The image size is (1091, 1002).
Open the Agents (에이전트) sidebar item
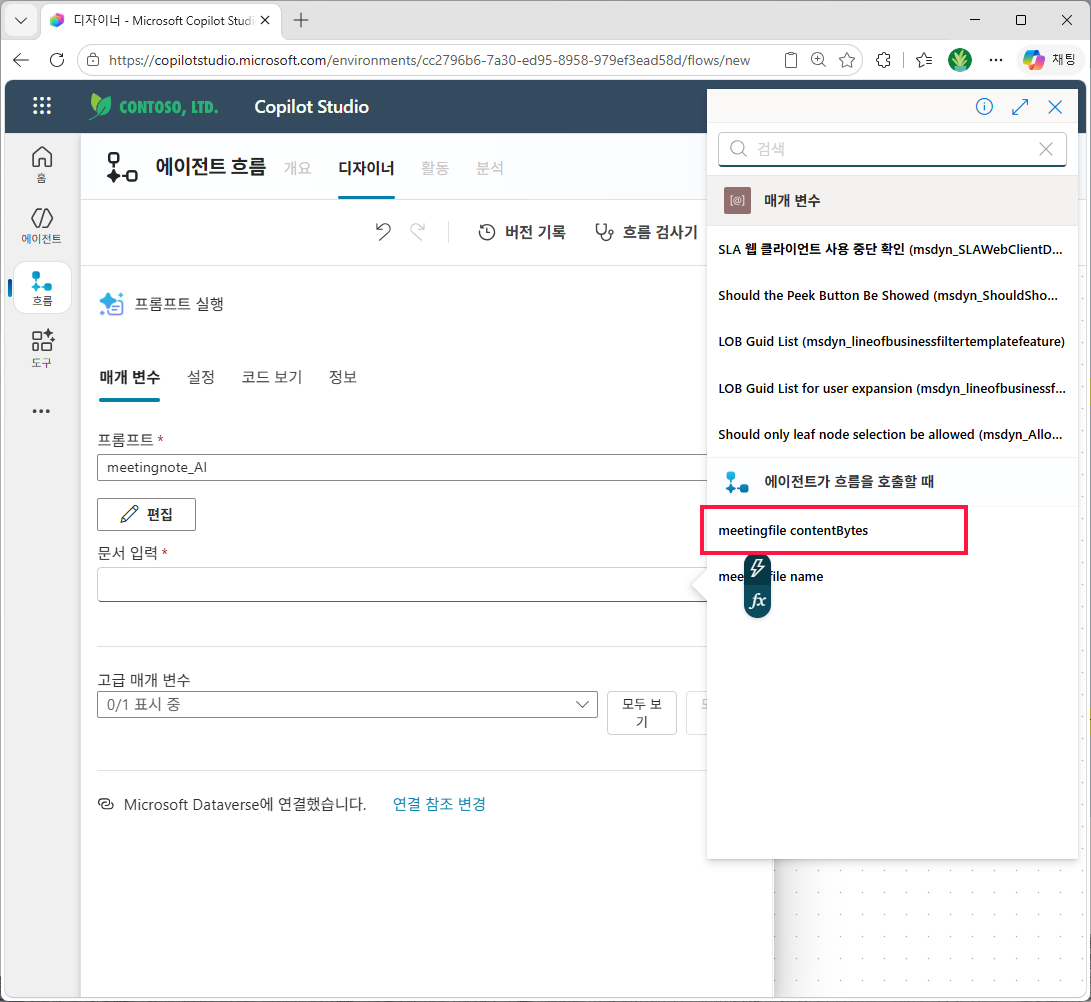click(x=42, y=226)
